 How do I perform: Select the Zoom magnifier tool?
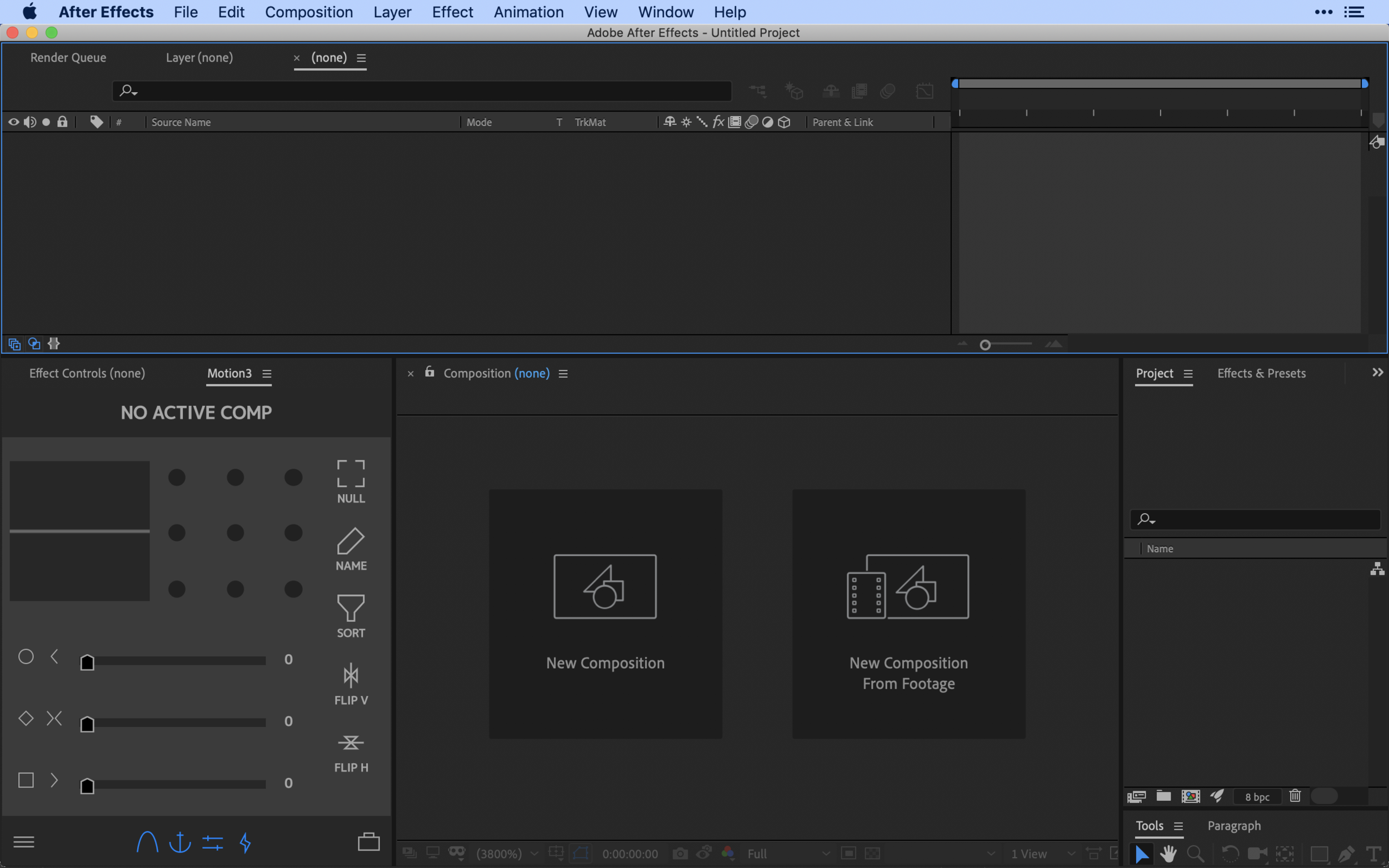coord(1196,854)
